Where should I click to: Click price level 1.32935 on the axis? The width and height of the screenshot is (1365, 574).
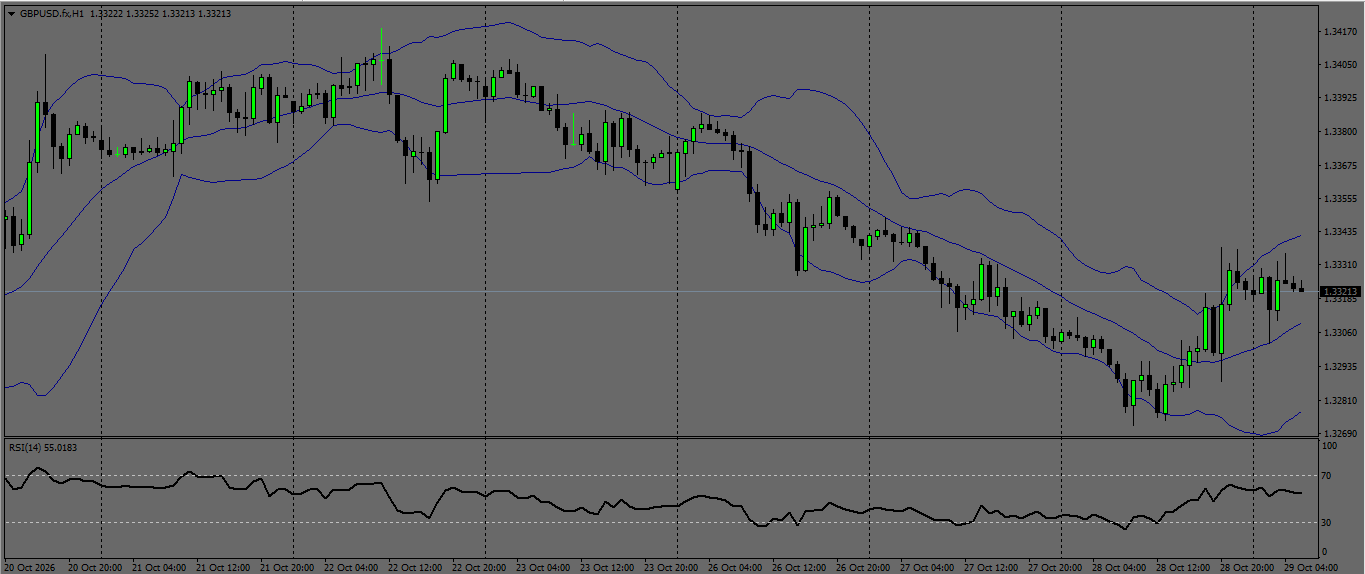tap(1339, 366)
